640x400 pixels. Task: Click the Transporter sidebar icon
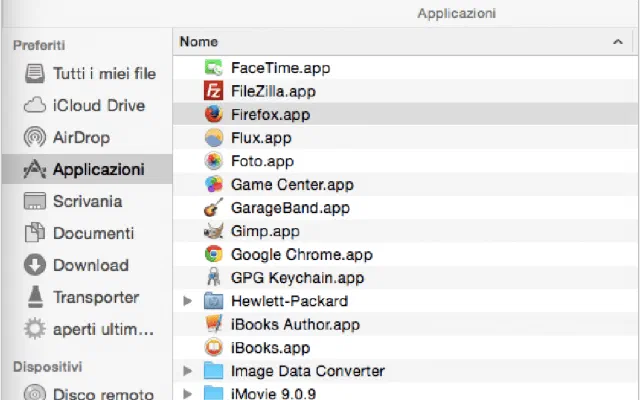(x=36, y=297)
